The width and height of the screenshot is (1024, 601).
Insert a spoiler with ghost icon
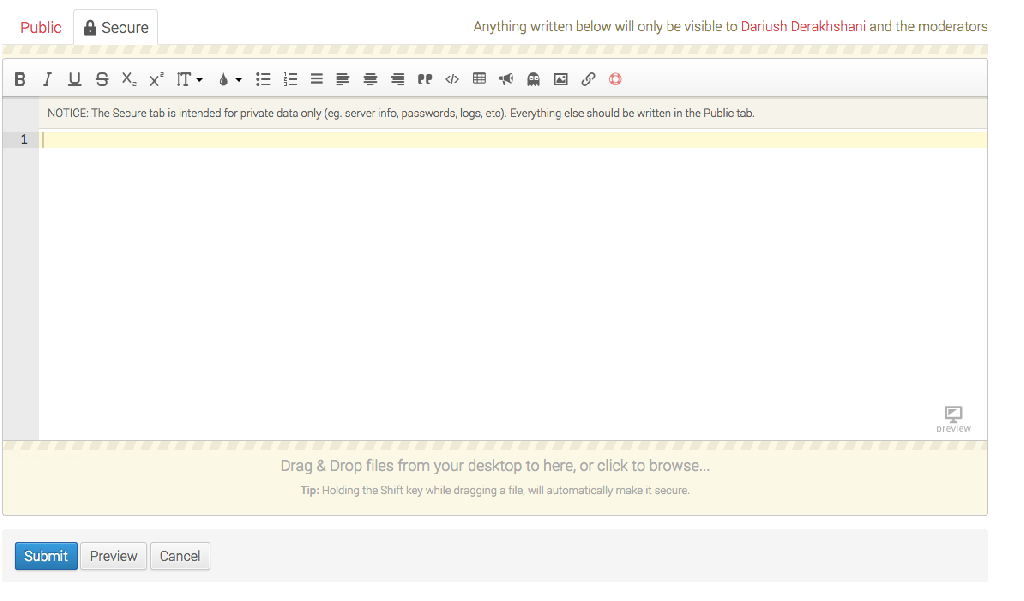tap(534, 79)
